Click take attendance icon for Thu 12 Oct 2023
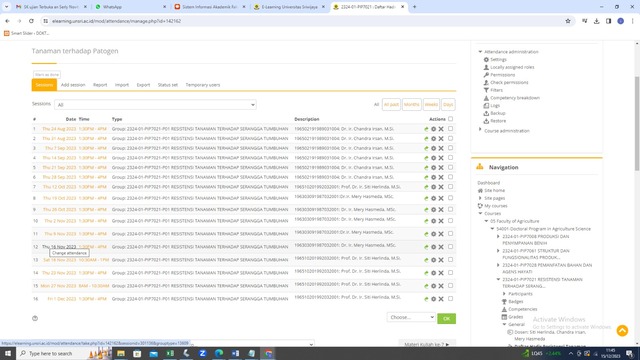The height and width of the screenshot is (360, 640). click(x=426, y=187)
